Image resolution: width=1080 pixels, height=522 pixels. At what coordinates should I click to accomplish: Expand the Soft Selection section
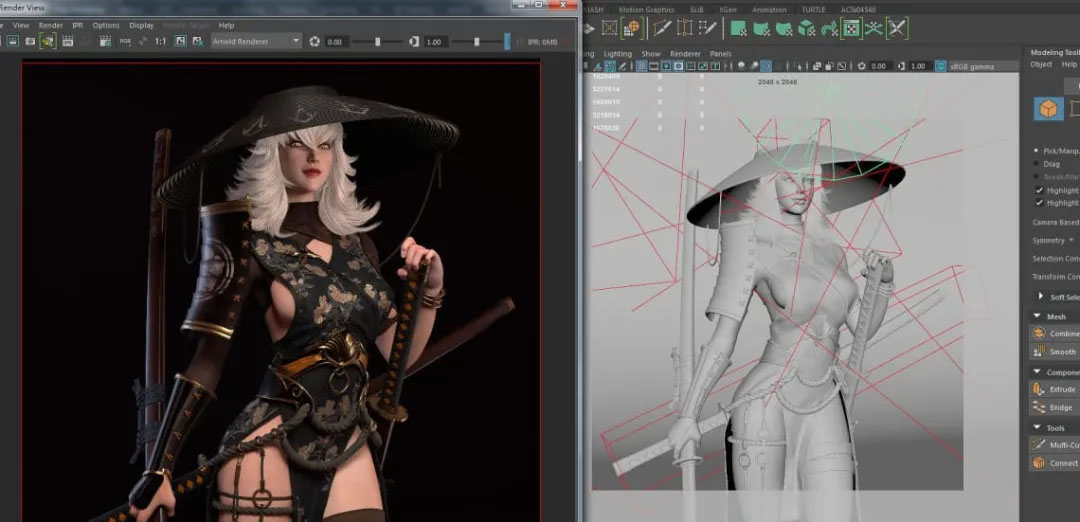[1041, 297]
